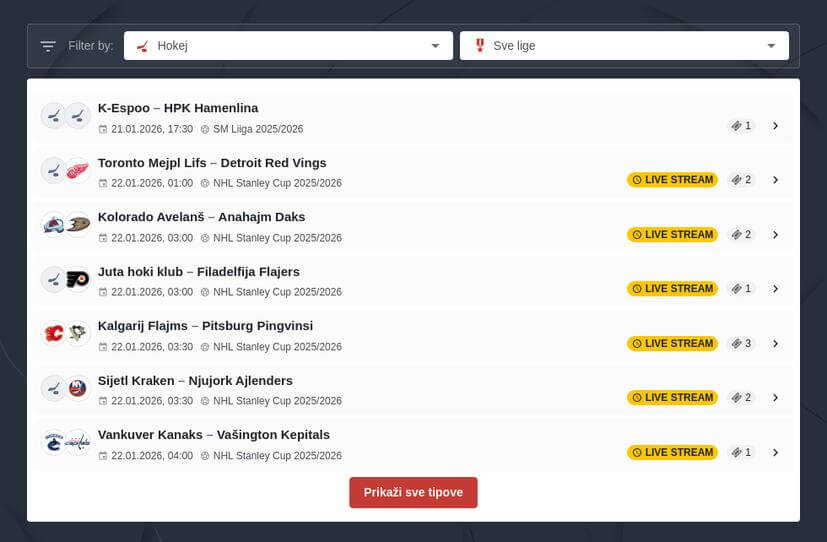The width and height of the screenshot is (827, 542).
Task: Click the Calgary Flames team logo
Action: [54, 334]
